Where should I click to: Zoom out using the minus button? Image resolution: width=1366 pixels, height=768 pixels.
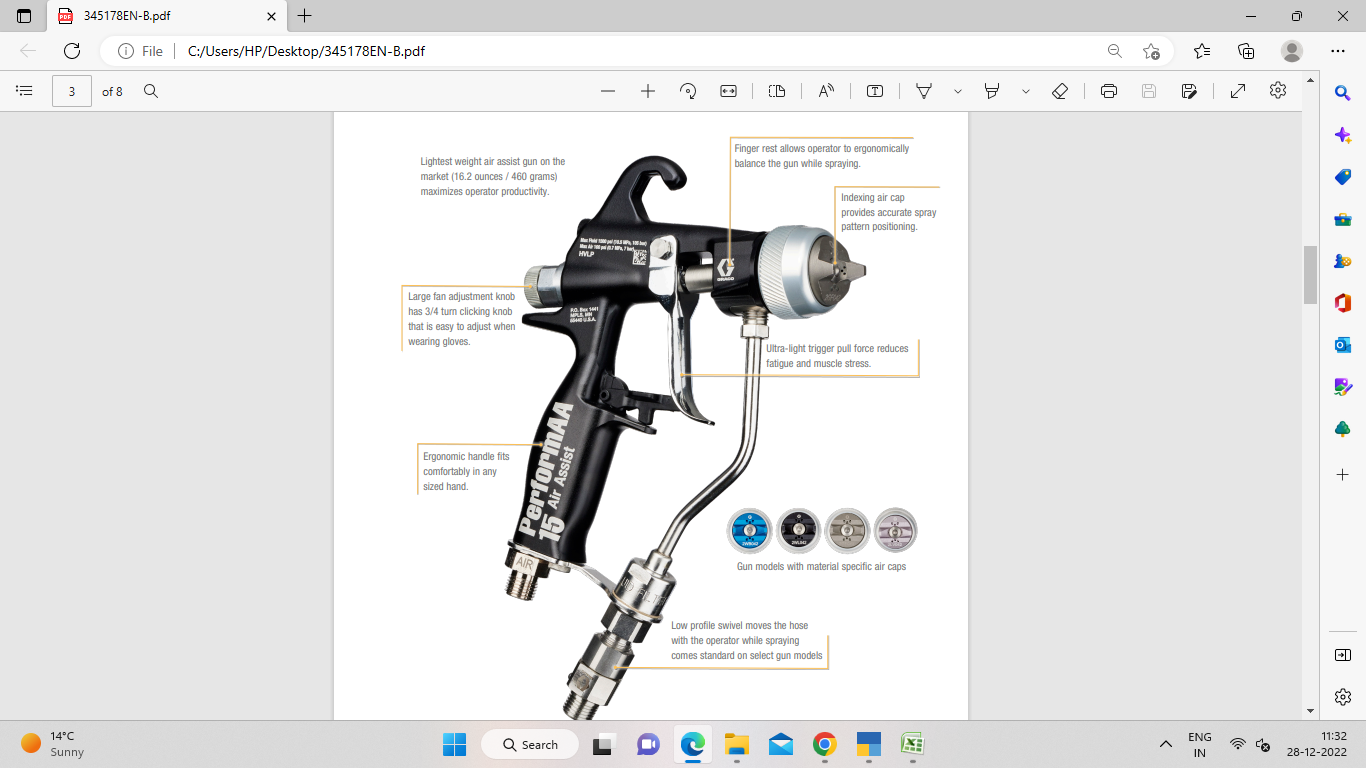tap(608, 91)
